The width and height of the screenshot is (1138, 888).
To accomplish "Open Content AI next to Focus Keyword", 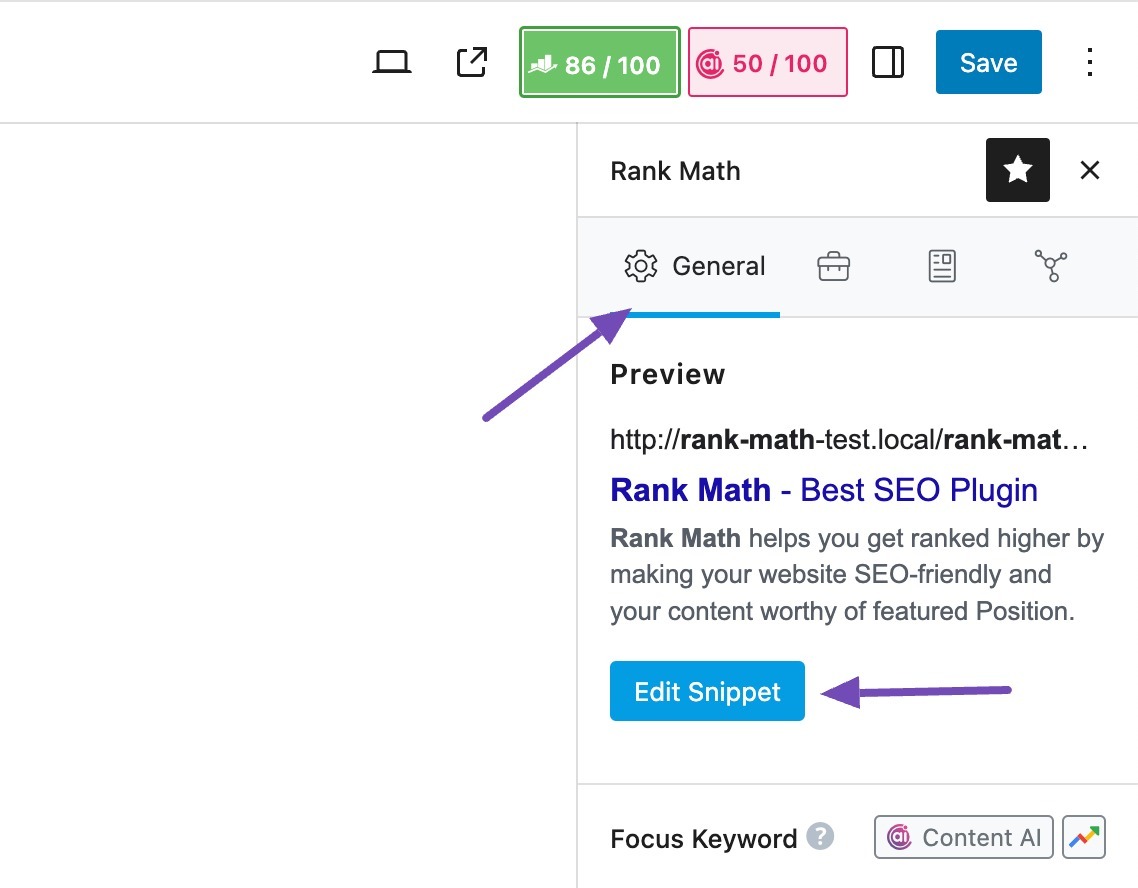I will tap(962, 837).
